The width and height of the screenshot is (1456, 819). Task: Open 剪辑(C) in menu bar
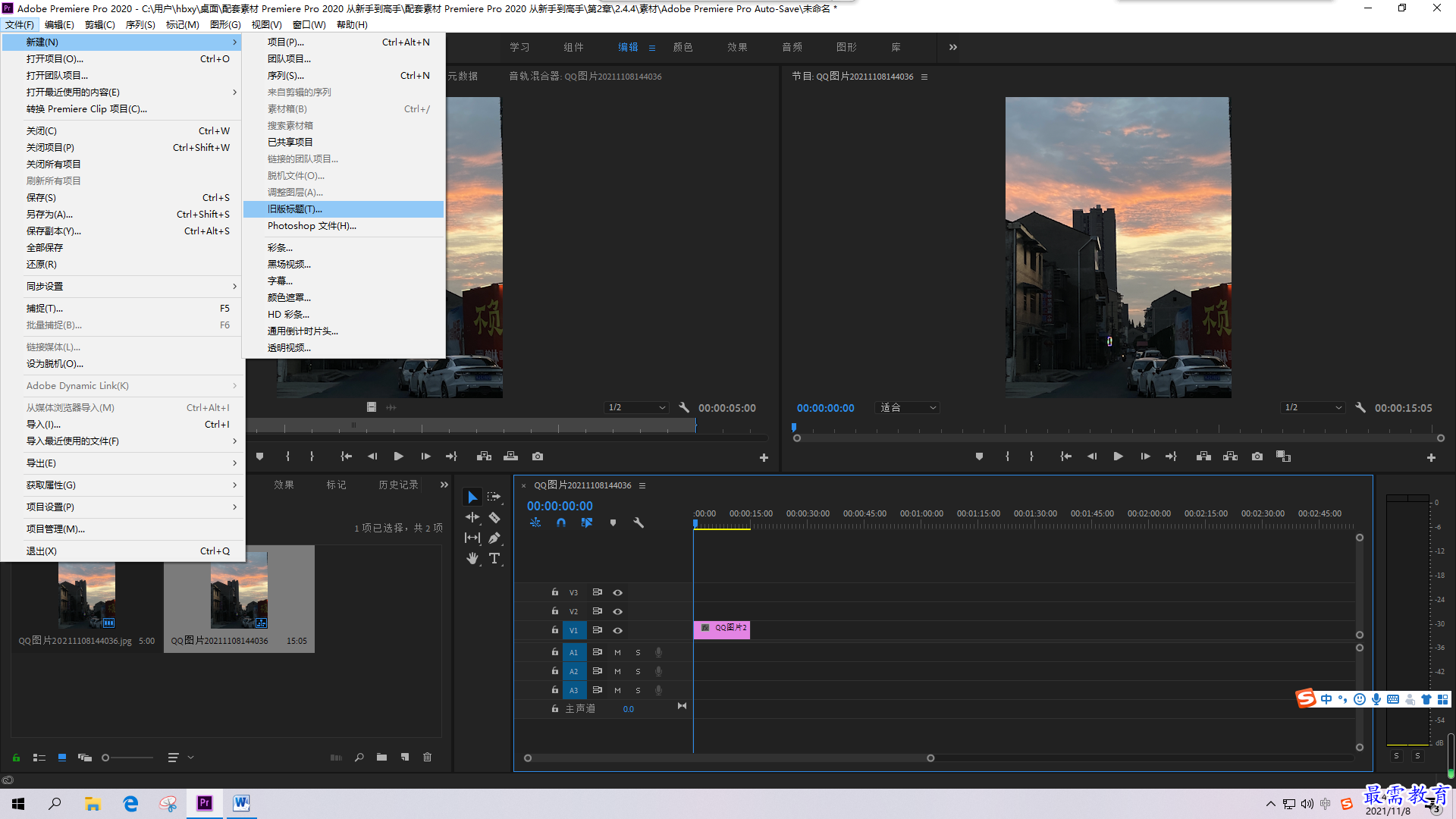pyautogui.click(x=99, y=24)
